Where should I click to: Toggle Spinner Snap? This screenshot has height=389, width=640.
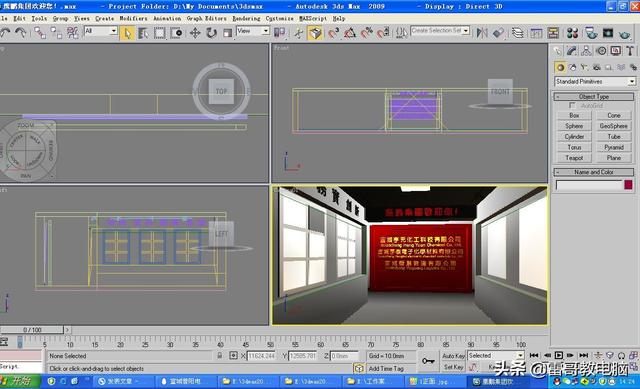click(383, 33)
